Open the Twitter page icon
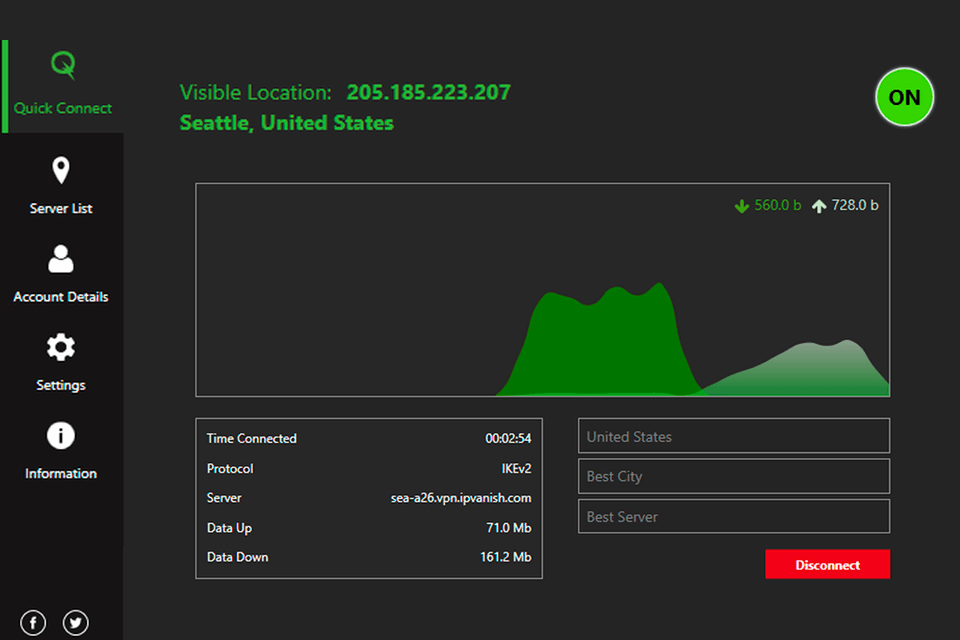This screenshot has height=640, width=960. (76, 623)
